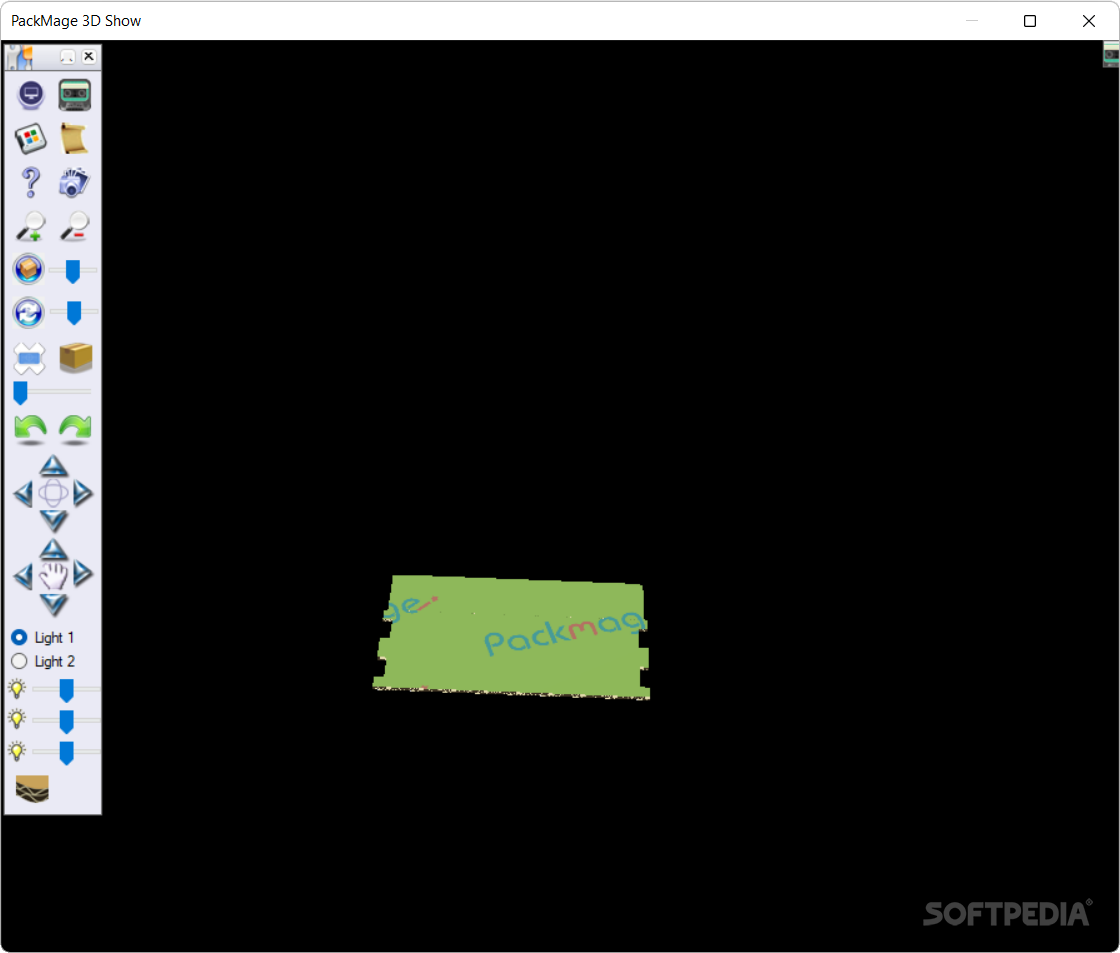Click the slider beside the refresh icon
This screenshot has height=953, width=1120.
[74, 312]
